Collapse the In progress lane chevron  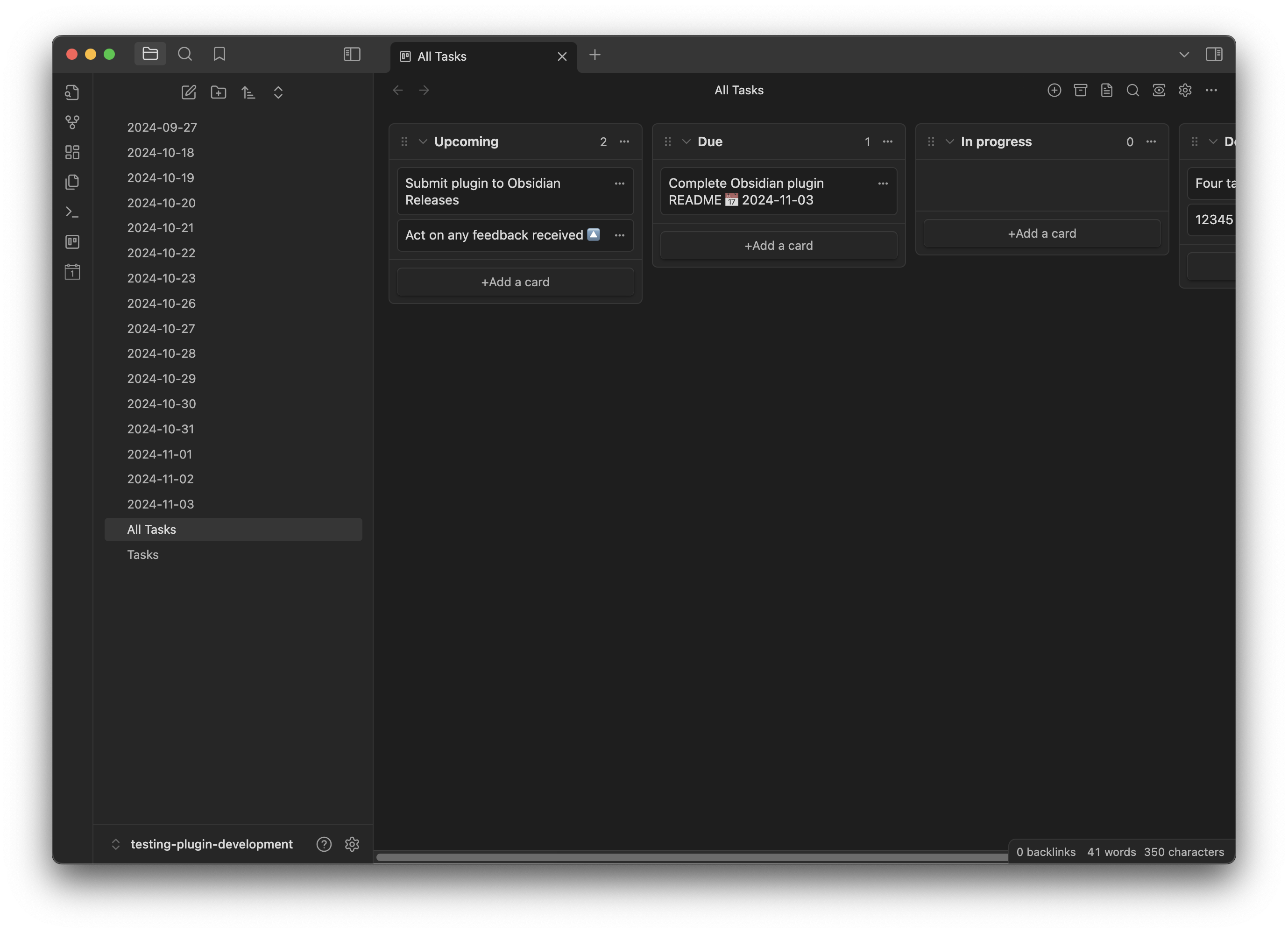pos(949,142)
